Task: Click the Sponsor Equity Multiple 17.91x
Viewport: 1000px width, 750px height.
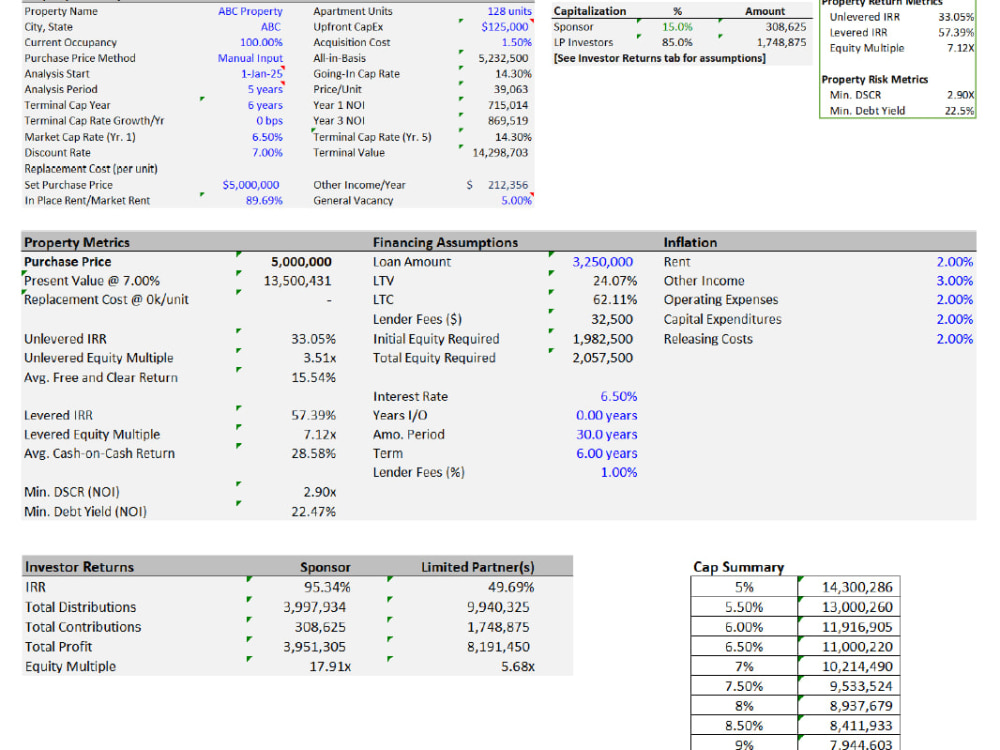Action: (330, 667)
